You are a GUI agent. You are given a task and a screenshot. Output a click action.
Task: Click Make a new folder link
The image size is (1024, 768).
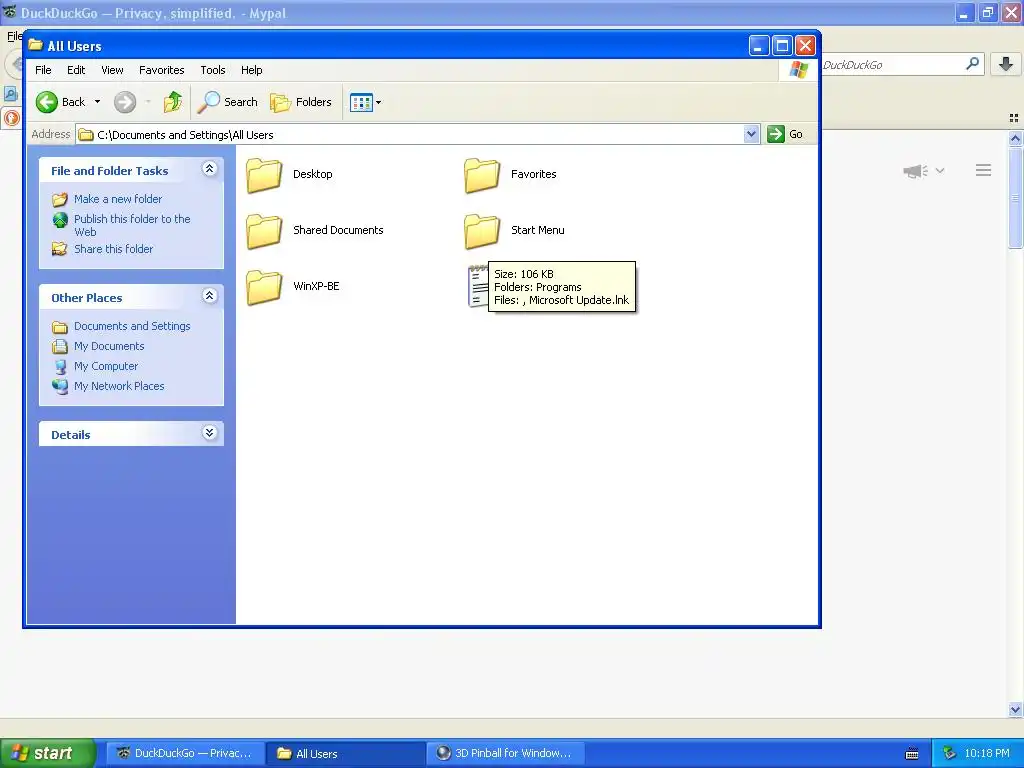pos(118,199)
